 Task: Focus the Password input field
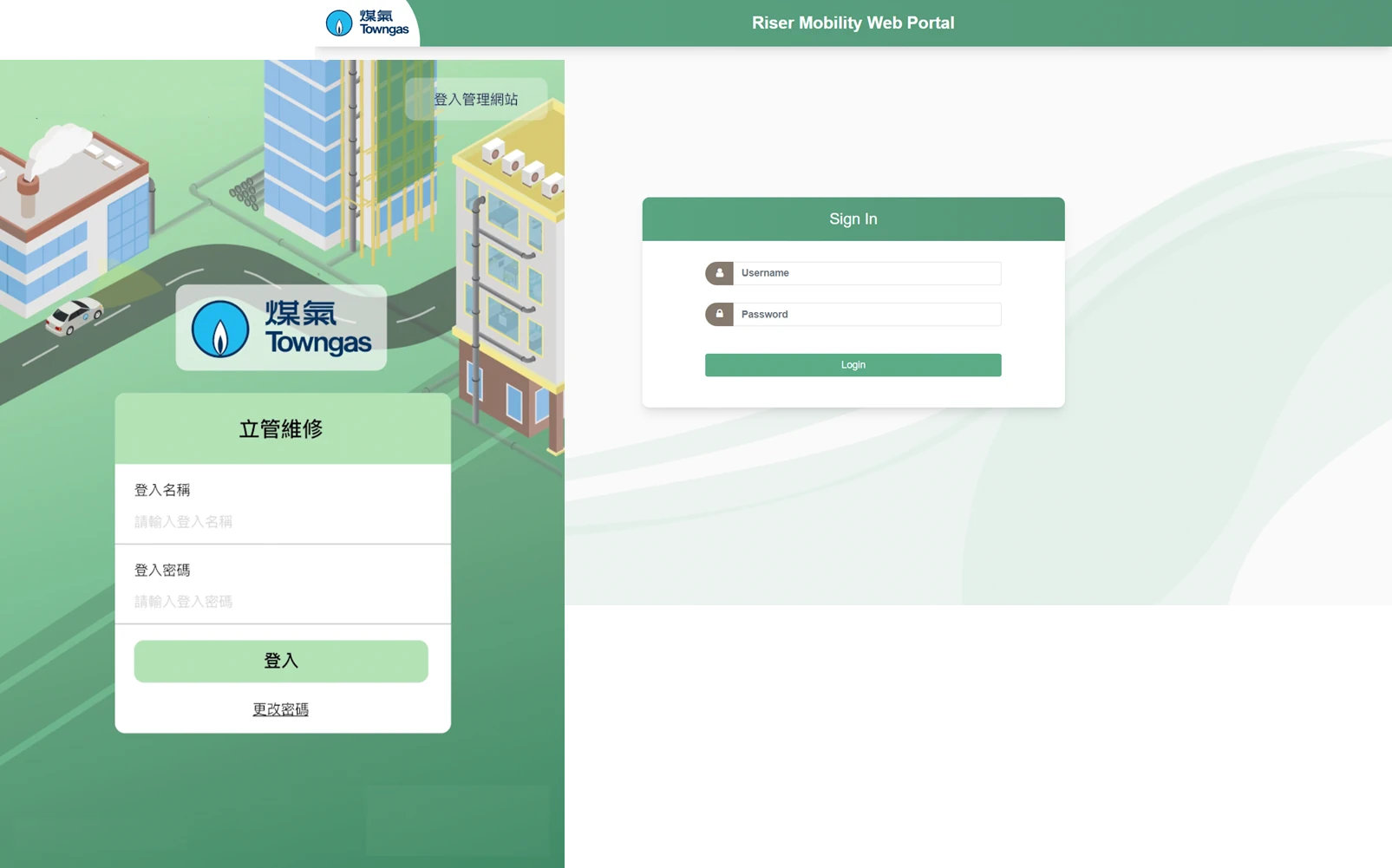(867, 314)
